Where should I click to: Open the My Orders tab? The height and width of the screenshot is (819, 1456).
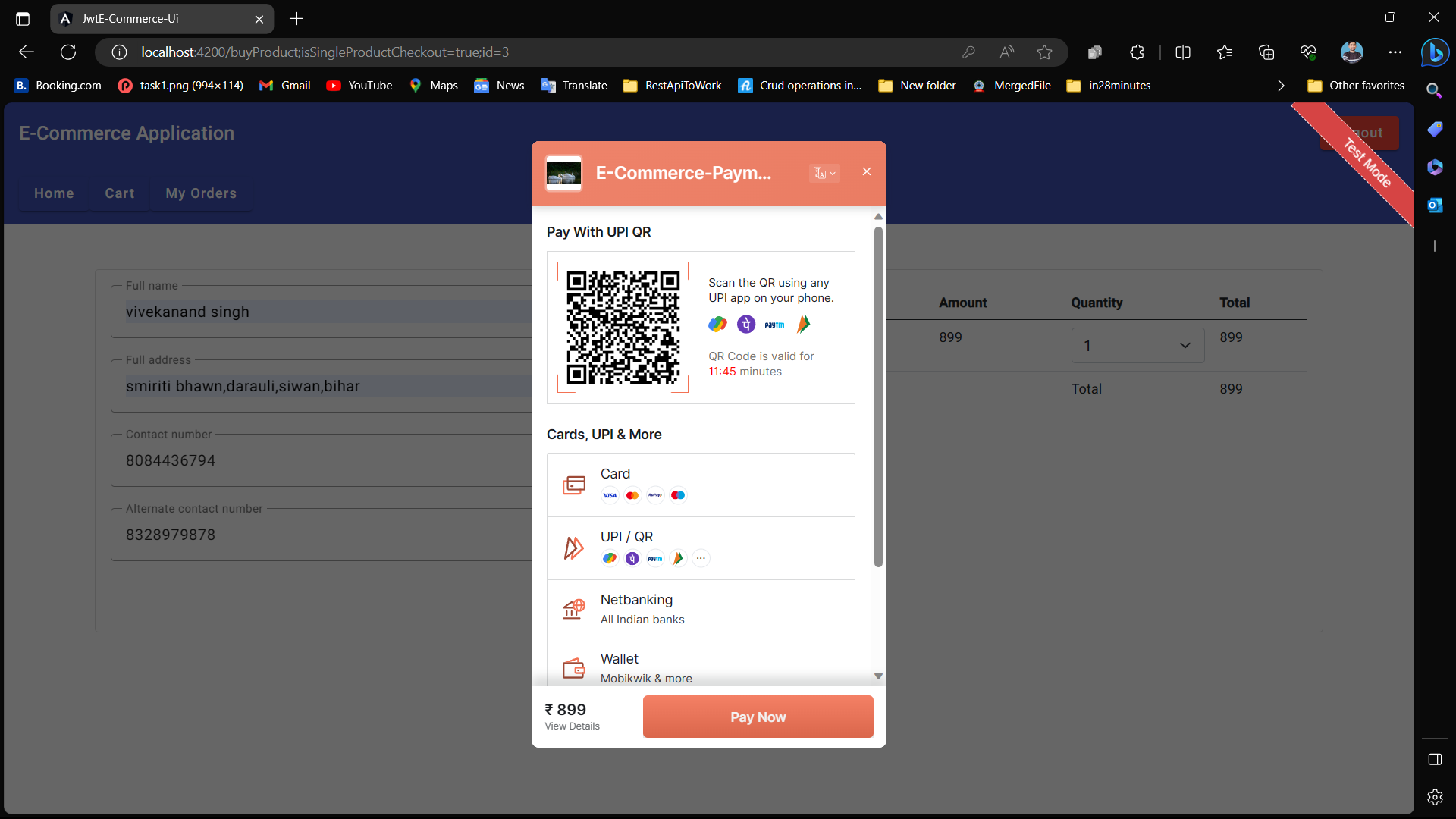click(201, 193)
